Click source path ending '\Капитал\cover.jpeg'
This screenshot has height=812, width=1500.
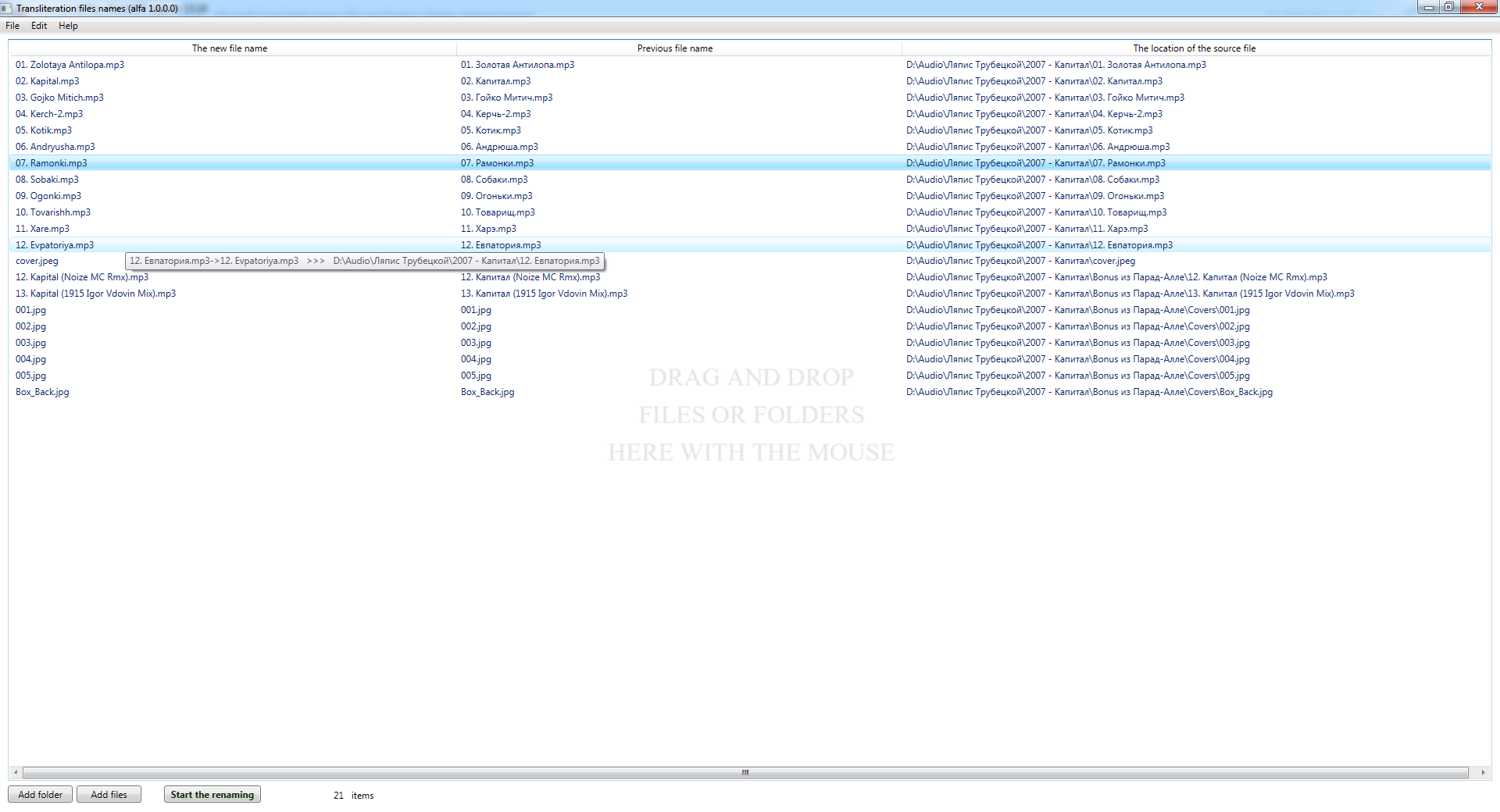pyautogui.click(x=1021, y=261)
